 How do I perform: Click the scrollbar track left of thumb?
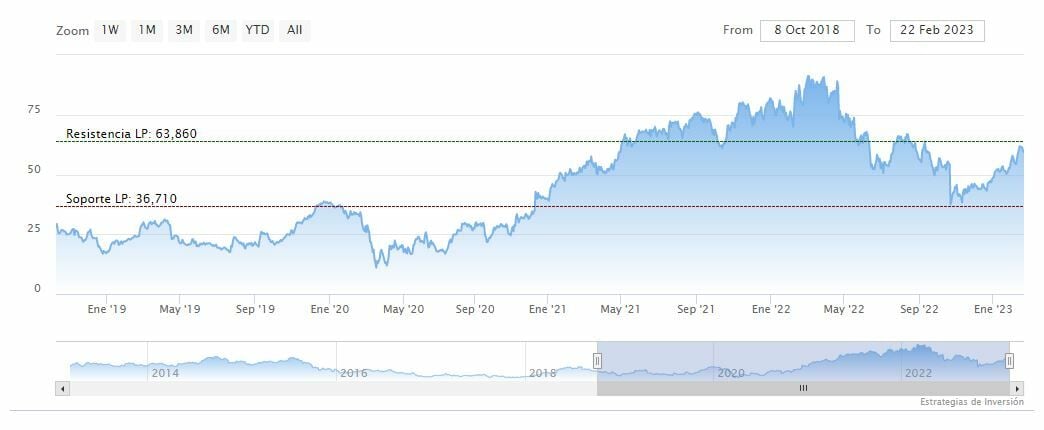click(330, 388)
